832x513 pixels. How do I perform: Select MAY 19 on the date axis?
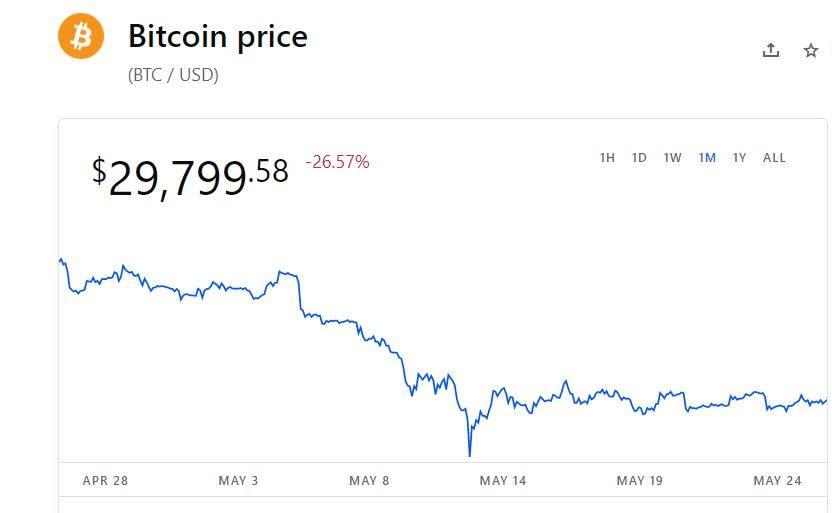tap(639, 481)
